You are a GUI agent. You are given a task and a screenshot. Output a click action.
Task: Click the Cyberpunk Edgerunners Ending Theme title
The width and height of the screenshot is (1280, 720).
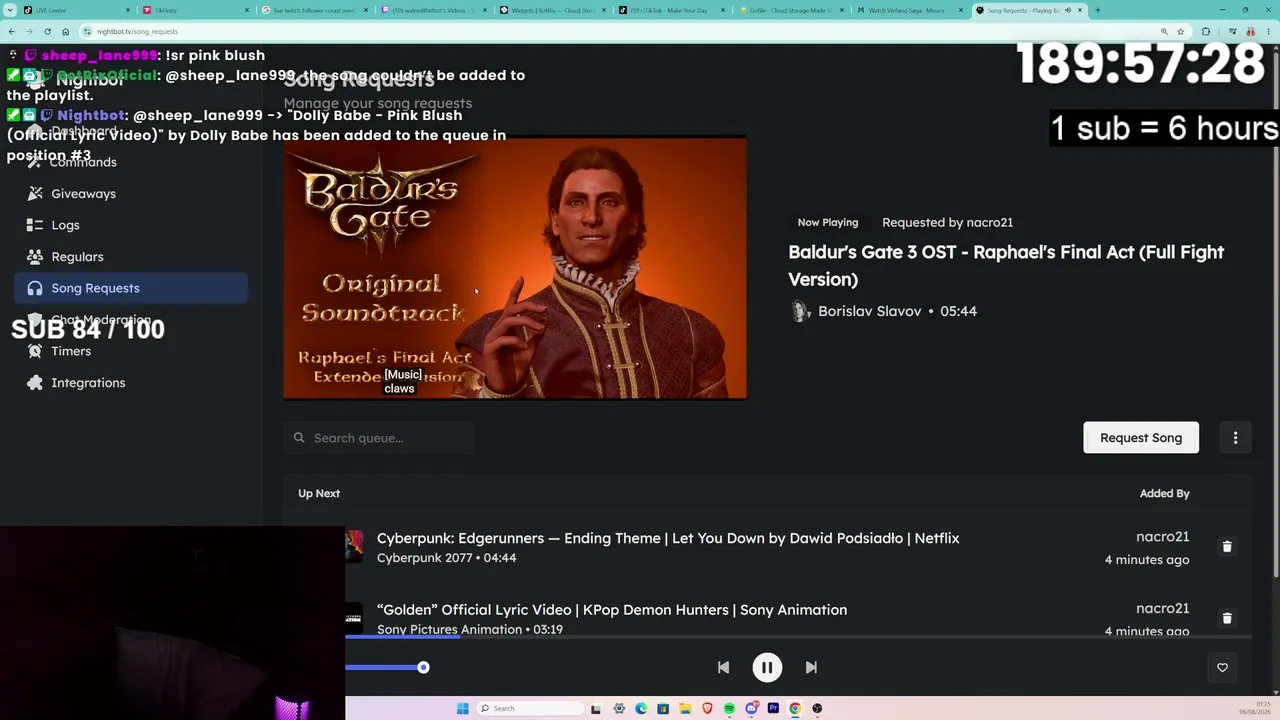[668, 538]
